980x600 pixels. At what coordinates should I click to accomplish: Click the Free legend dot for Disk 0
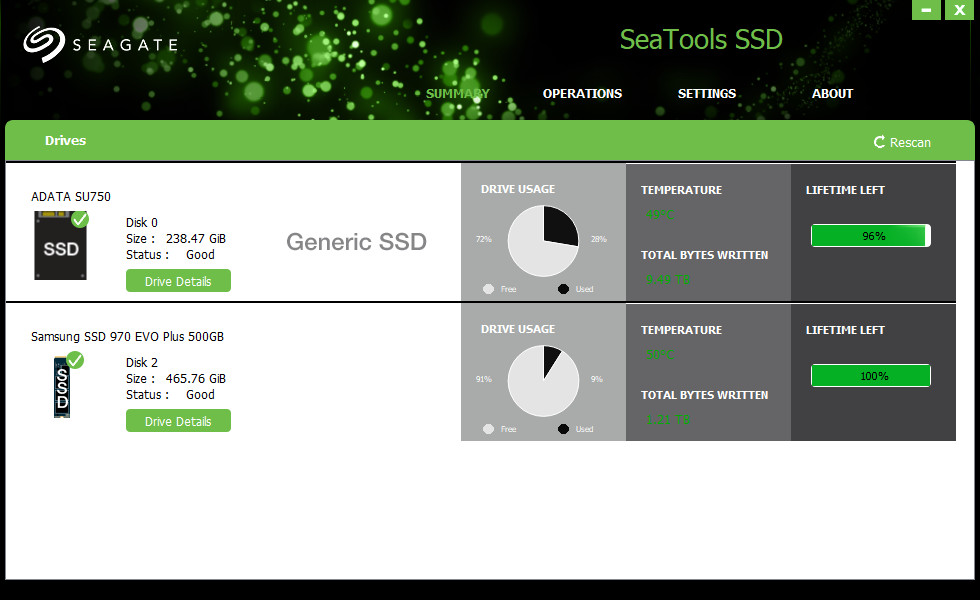[x=489, y=289]
